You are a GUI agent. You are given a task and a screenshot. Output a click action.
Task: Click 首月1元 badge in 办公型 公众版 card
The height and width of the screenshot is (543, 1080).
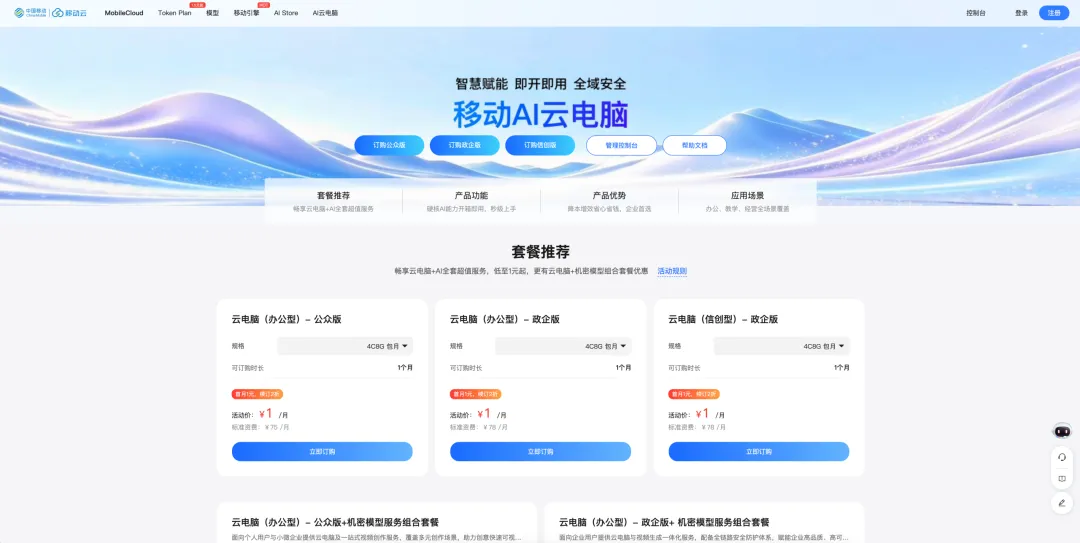tap(258, 394)
